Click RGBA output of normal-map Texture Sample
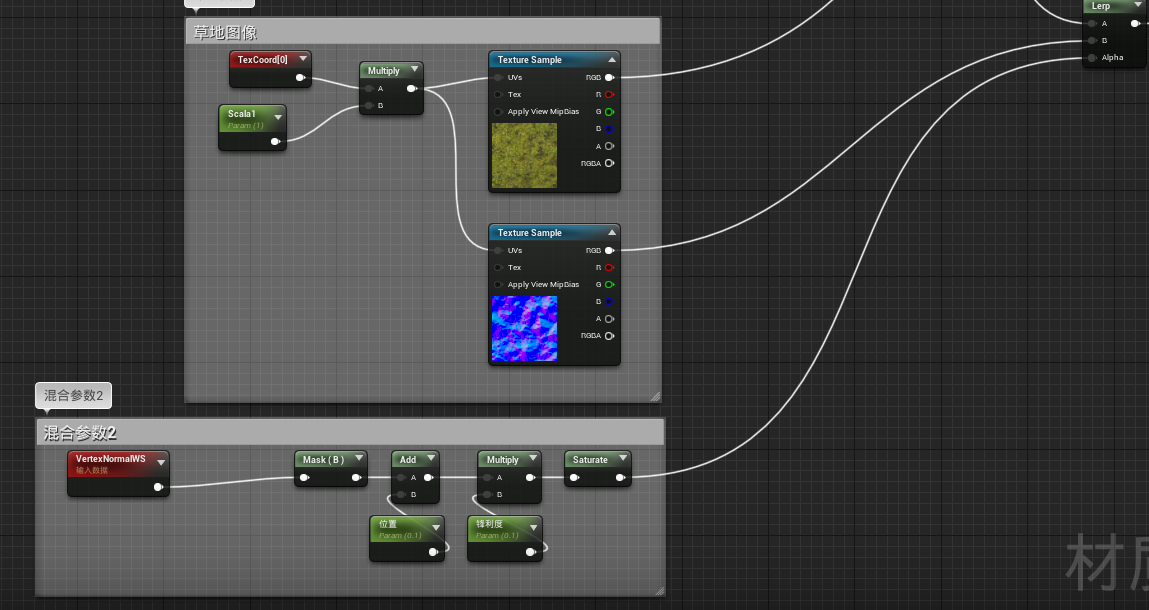1149x610 pixels. click(x=610, y=336)
